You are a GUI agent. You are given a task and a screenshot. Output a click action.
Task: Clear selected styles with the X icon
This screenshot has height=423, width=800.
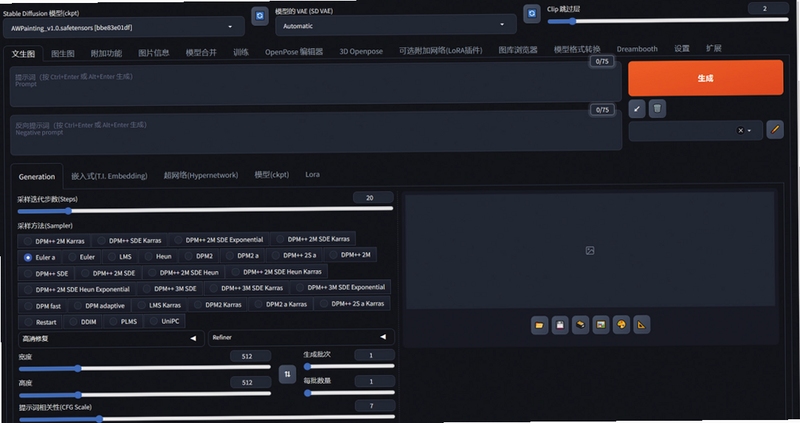tap(740, 131)
